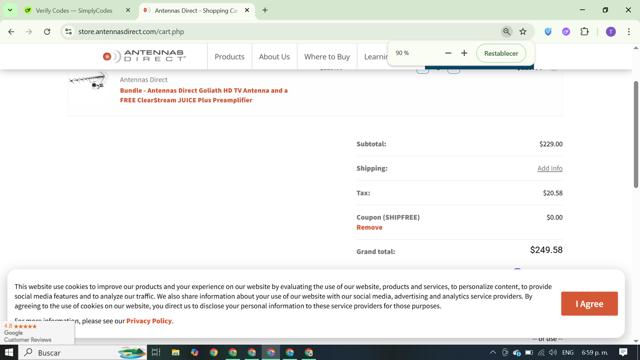Show hidden system tray icons

click(493, 352)
